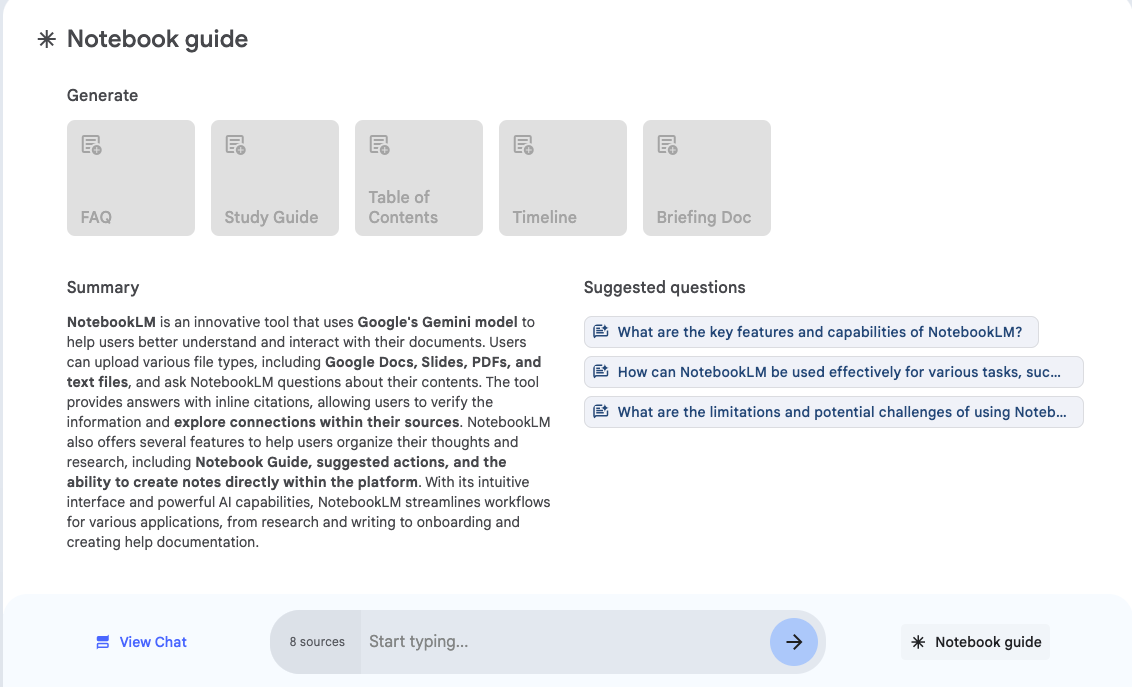Toggle the Notebook guide button at bottom right
Viewport: 1132px width, 687px height.
975,642
